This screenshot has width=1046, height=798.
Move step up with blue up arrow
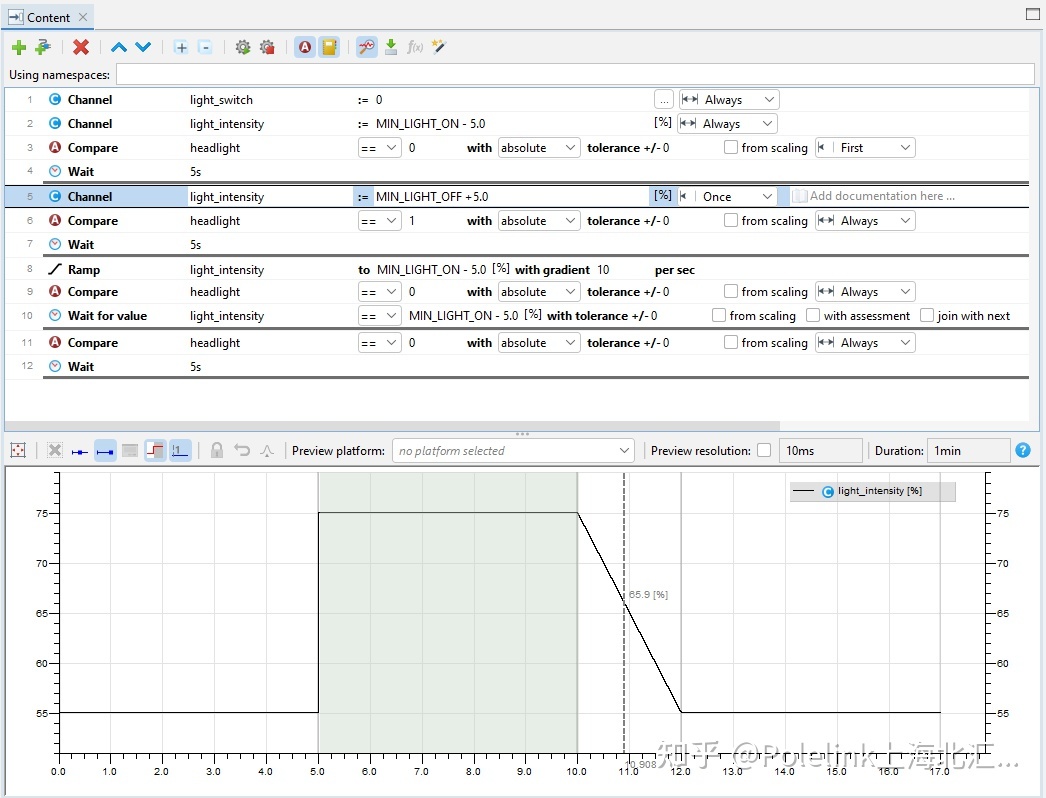[119, 47]
